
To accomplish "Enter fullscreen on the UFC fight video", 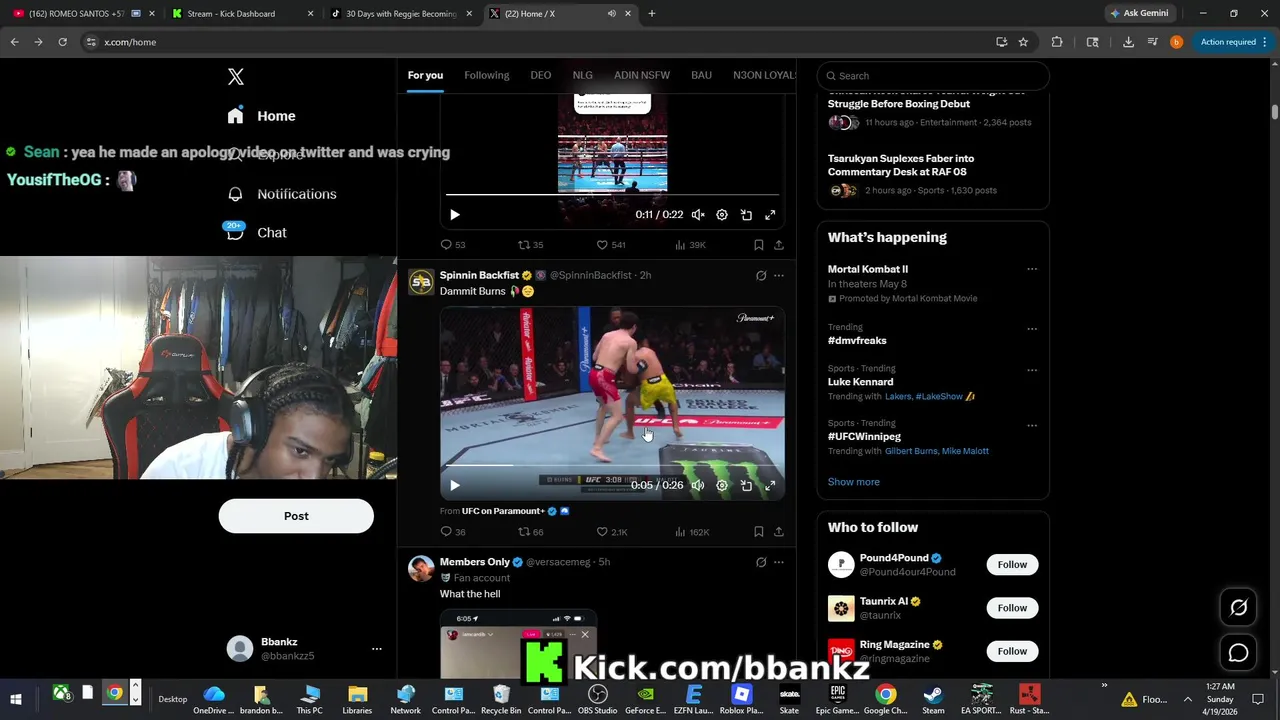I will click(770, 485).
